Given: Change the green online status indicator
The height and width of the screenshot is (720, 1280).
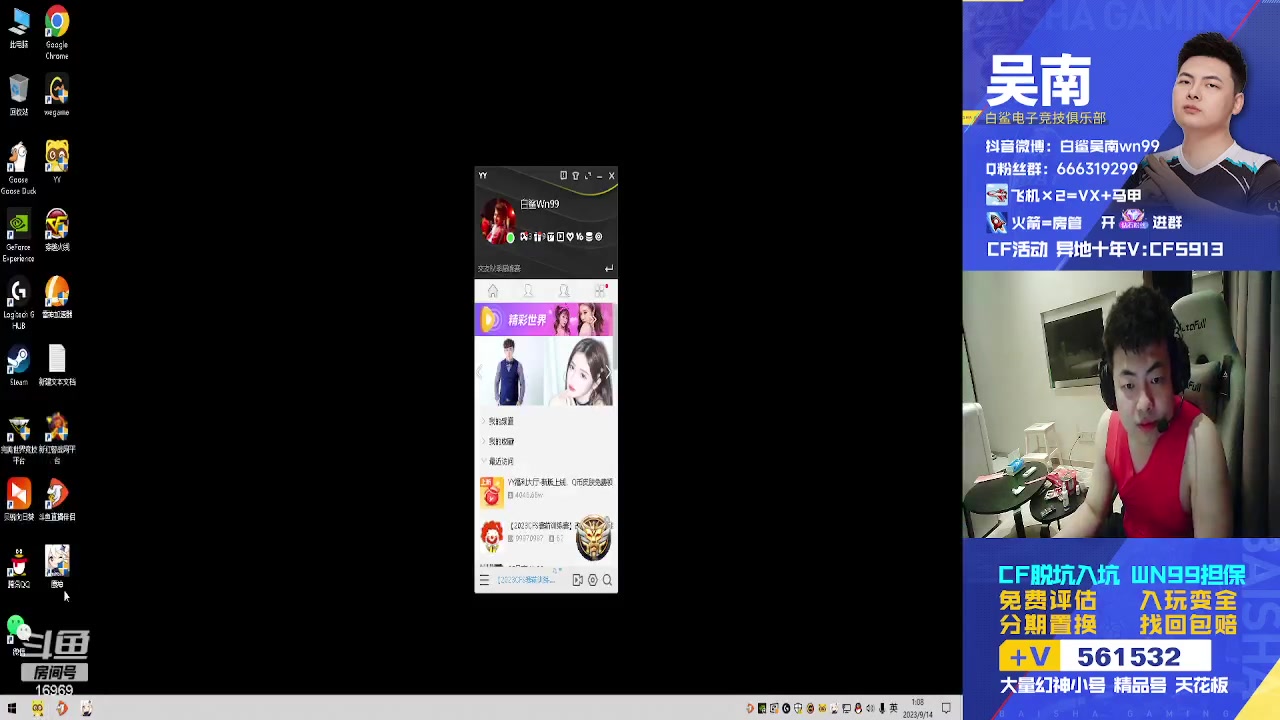Looking at the screenshot, I should (x=511, y=238).
